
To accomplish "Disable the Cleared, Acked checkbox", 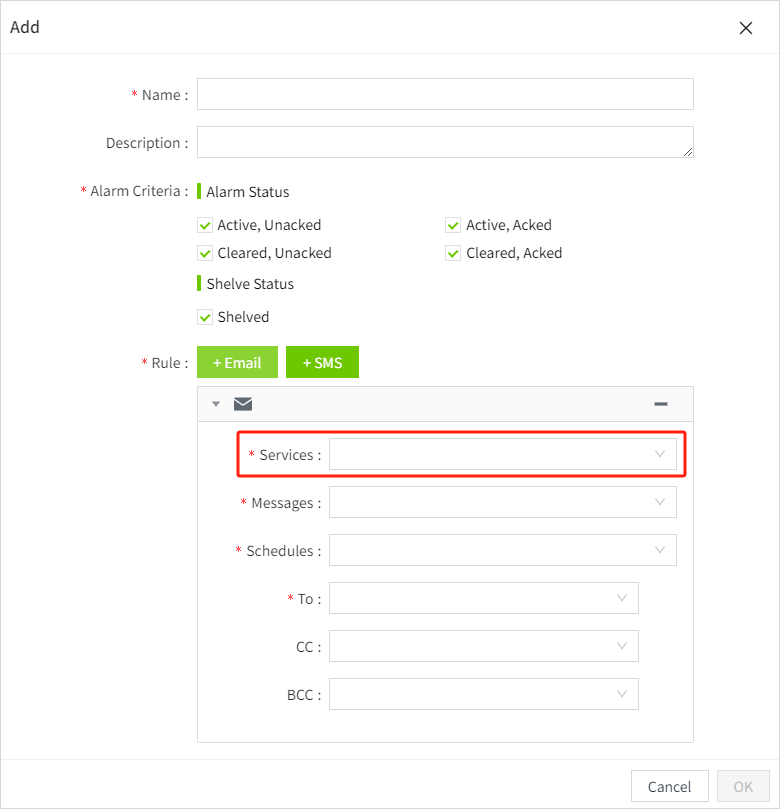I will 453,253.
